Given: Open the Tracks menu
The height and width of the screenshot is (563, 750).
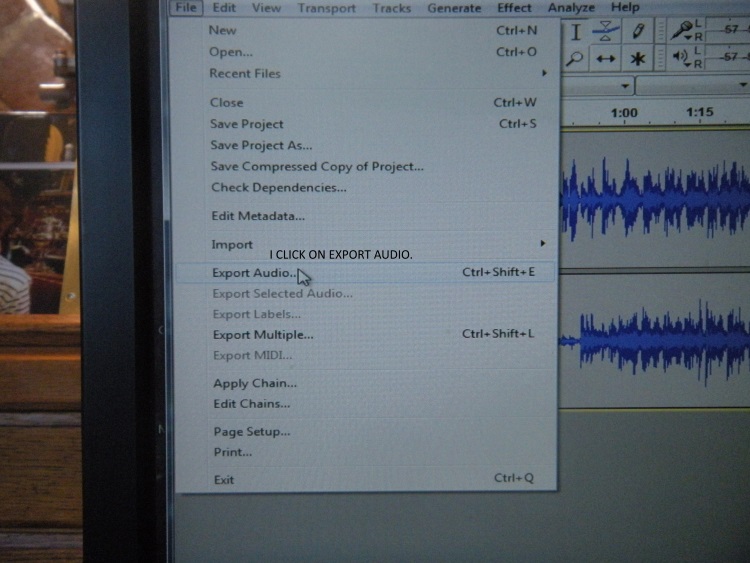Looking at the screenshot, I should (392, 8).
